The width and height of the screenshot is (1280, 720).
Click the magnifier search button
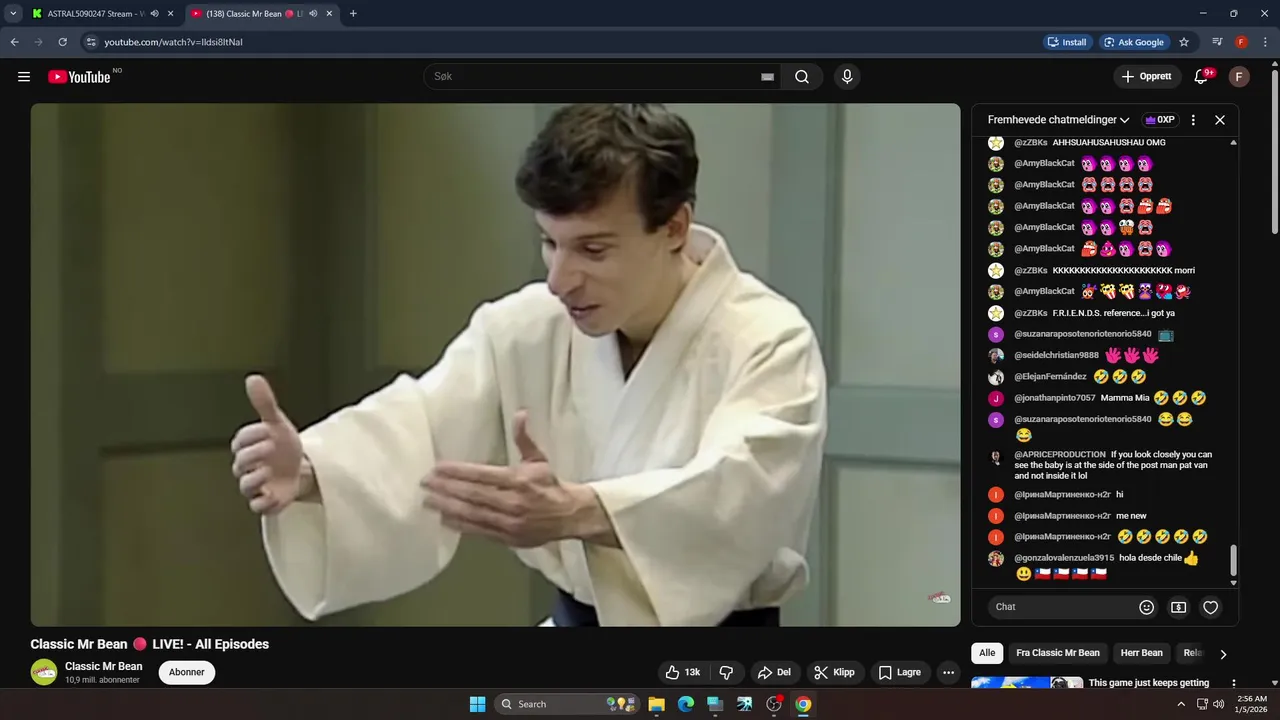802,77
